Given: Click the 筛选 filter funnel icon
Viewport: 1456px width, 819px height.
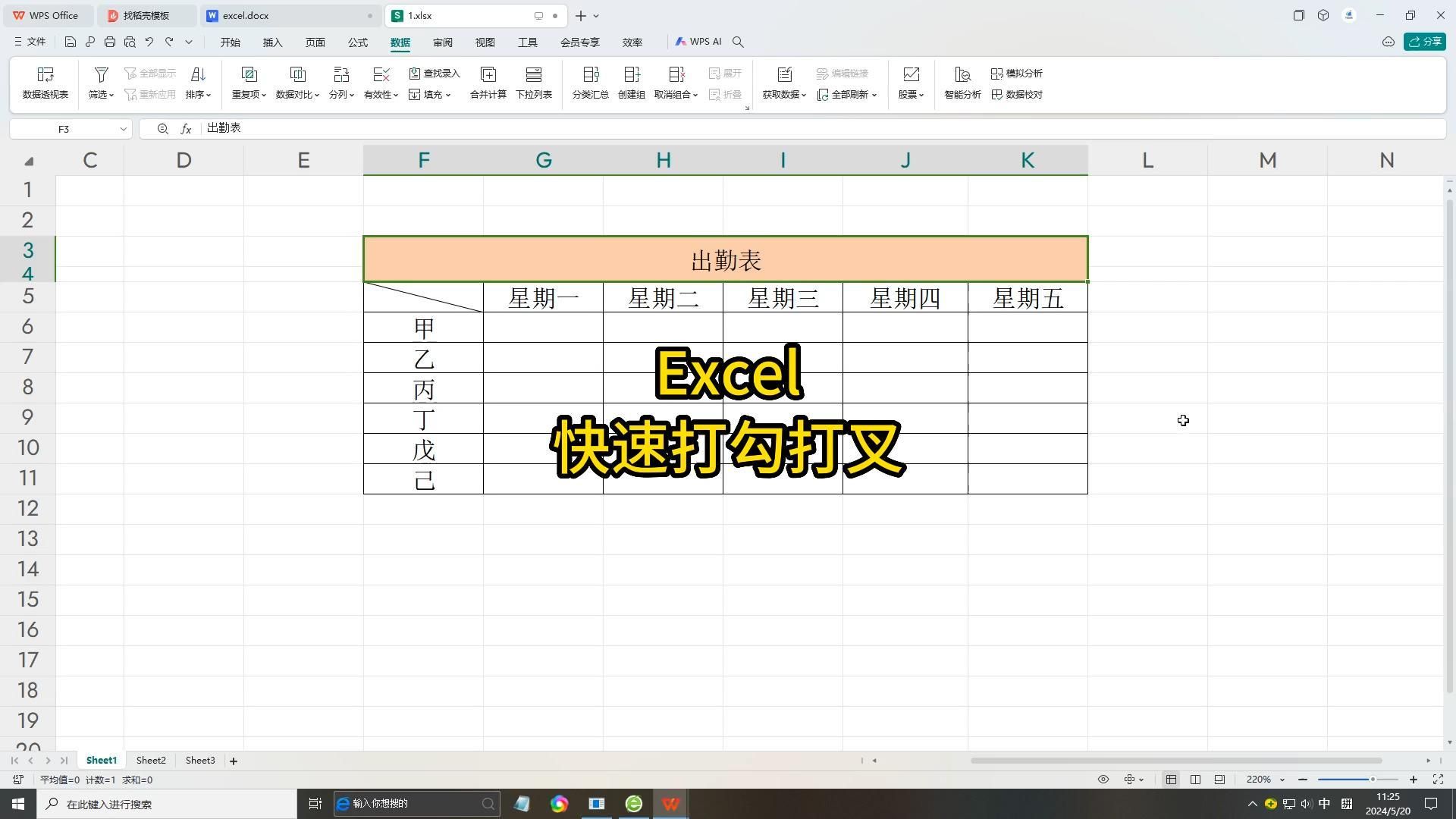Looking at the screenshot, I should pos(101,74).
